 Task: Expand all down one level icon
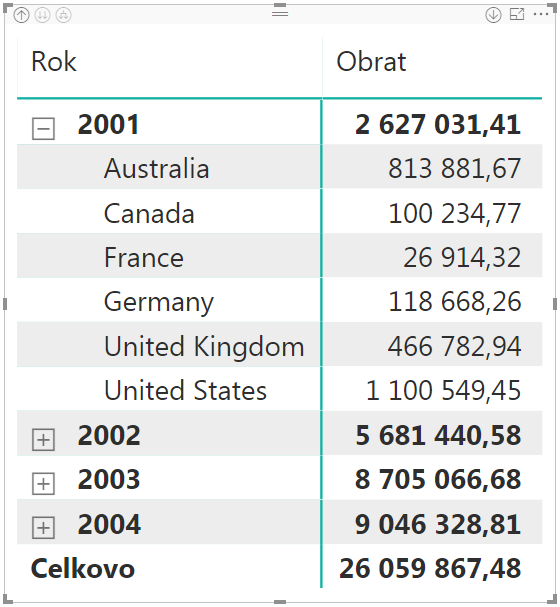click(63, 15)
